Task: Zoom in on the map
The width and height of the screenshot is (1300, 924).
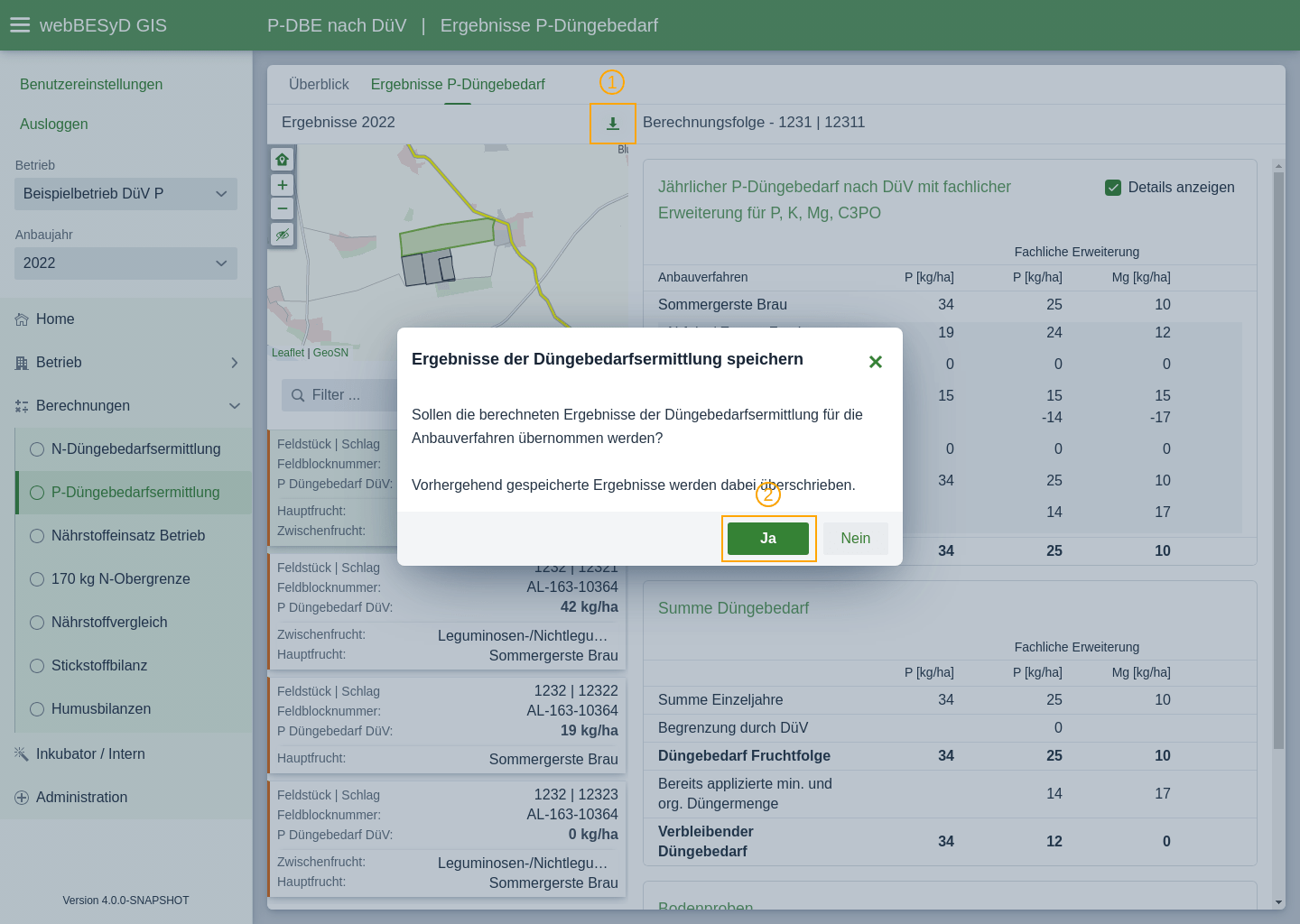Action: coord(283,185)
